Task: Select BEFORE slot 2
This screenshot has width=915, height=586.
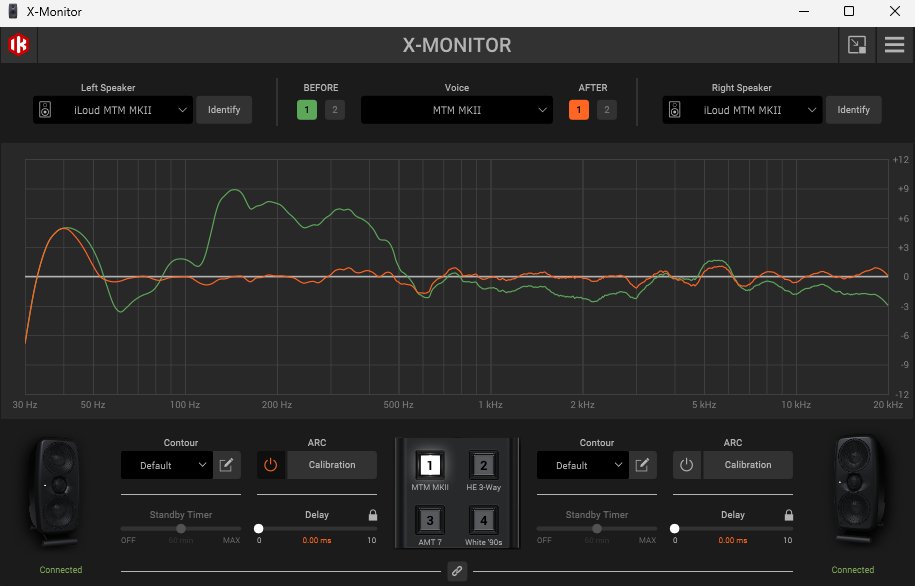Action: point(334,110)
